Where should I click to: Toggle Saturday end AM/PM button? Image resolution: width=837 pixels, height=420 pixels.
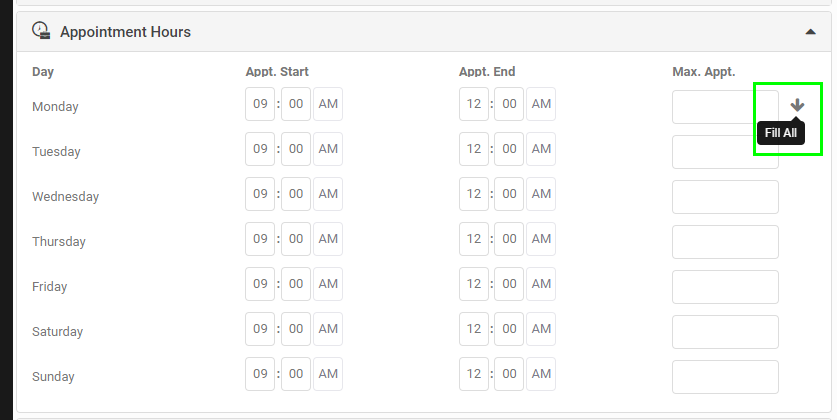[541, 329]
